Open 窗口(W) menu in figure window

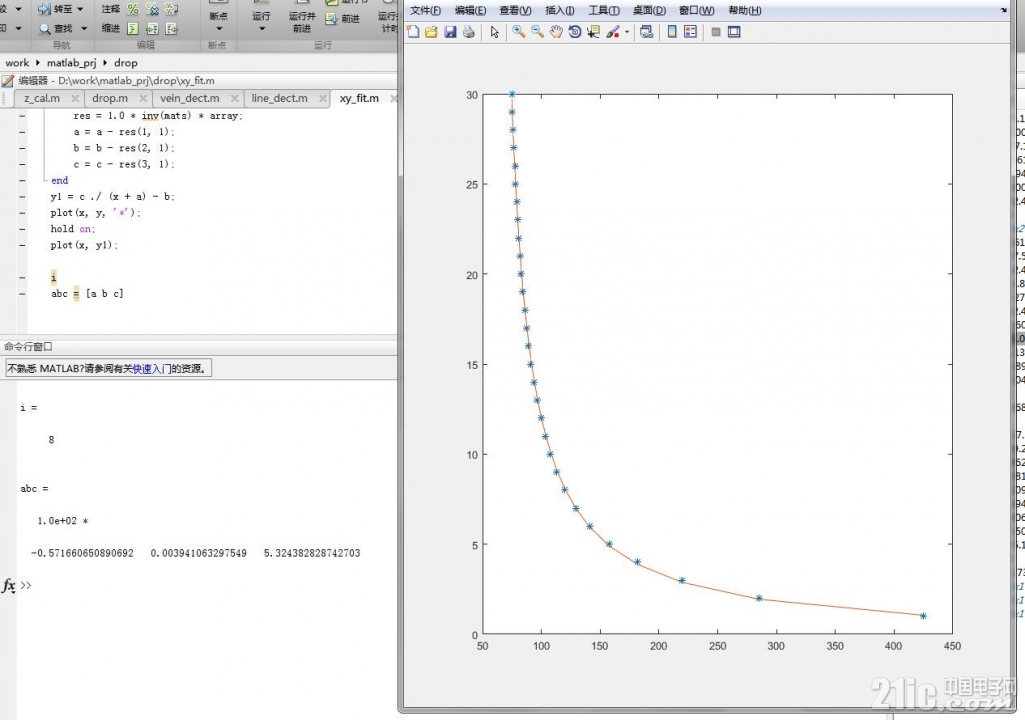pos(696,10)
